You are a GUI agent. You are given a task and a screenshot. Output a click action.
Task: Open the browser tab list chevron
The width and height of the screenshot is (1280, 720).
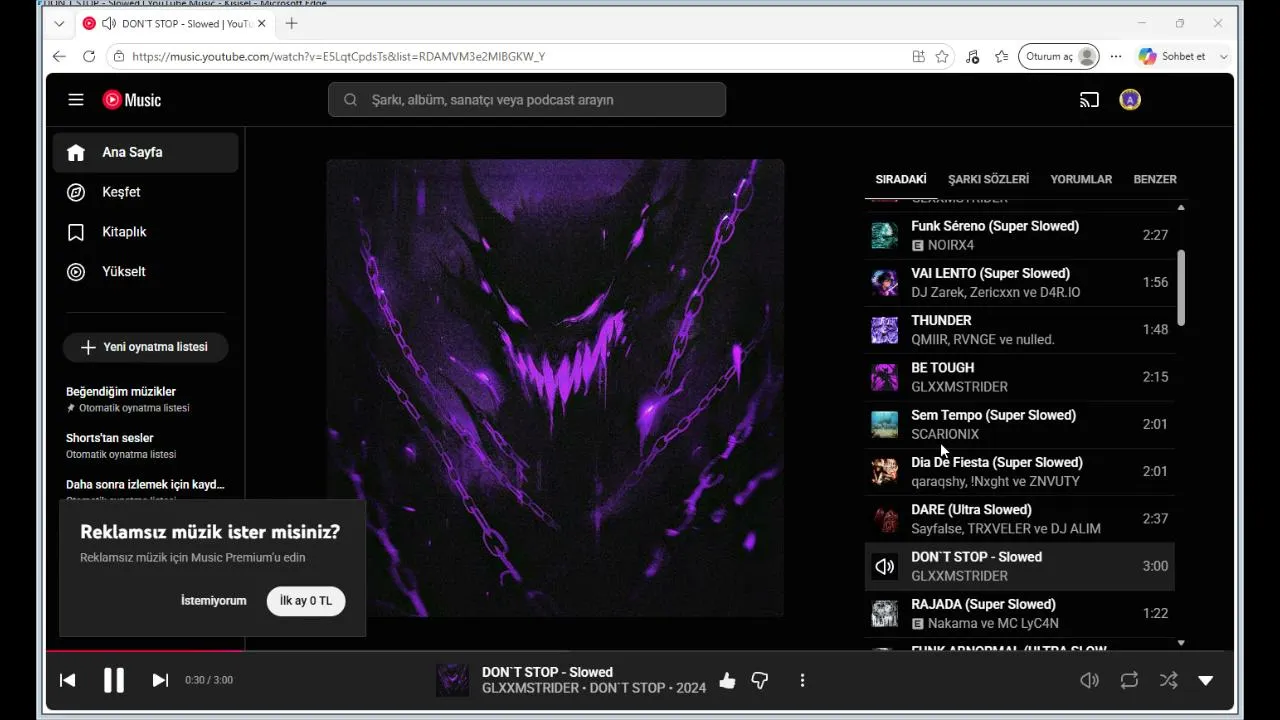click(59, 23)
